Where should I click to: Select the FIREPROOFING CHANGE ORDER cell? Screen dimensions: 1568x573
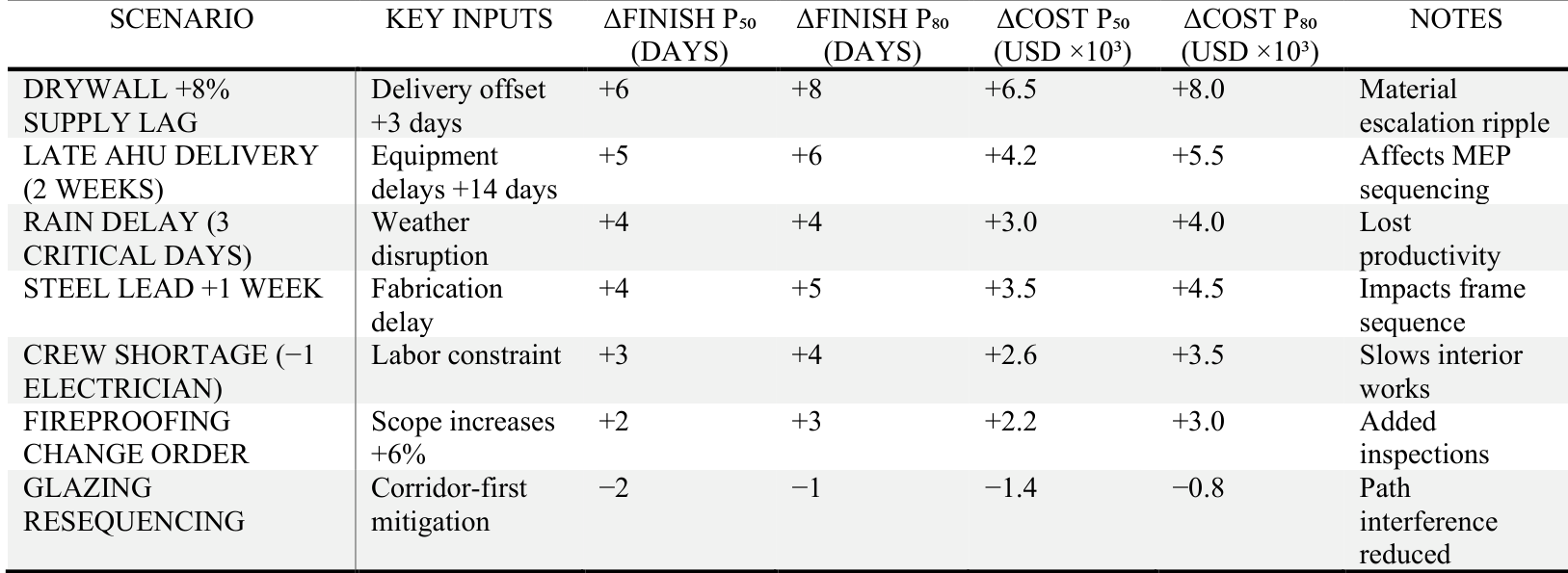135,438
